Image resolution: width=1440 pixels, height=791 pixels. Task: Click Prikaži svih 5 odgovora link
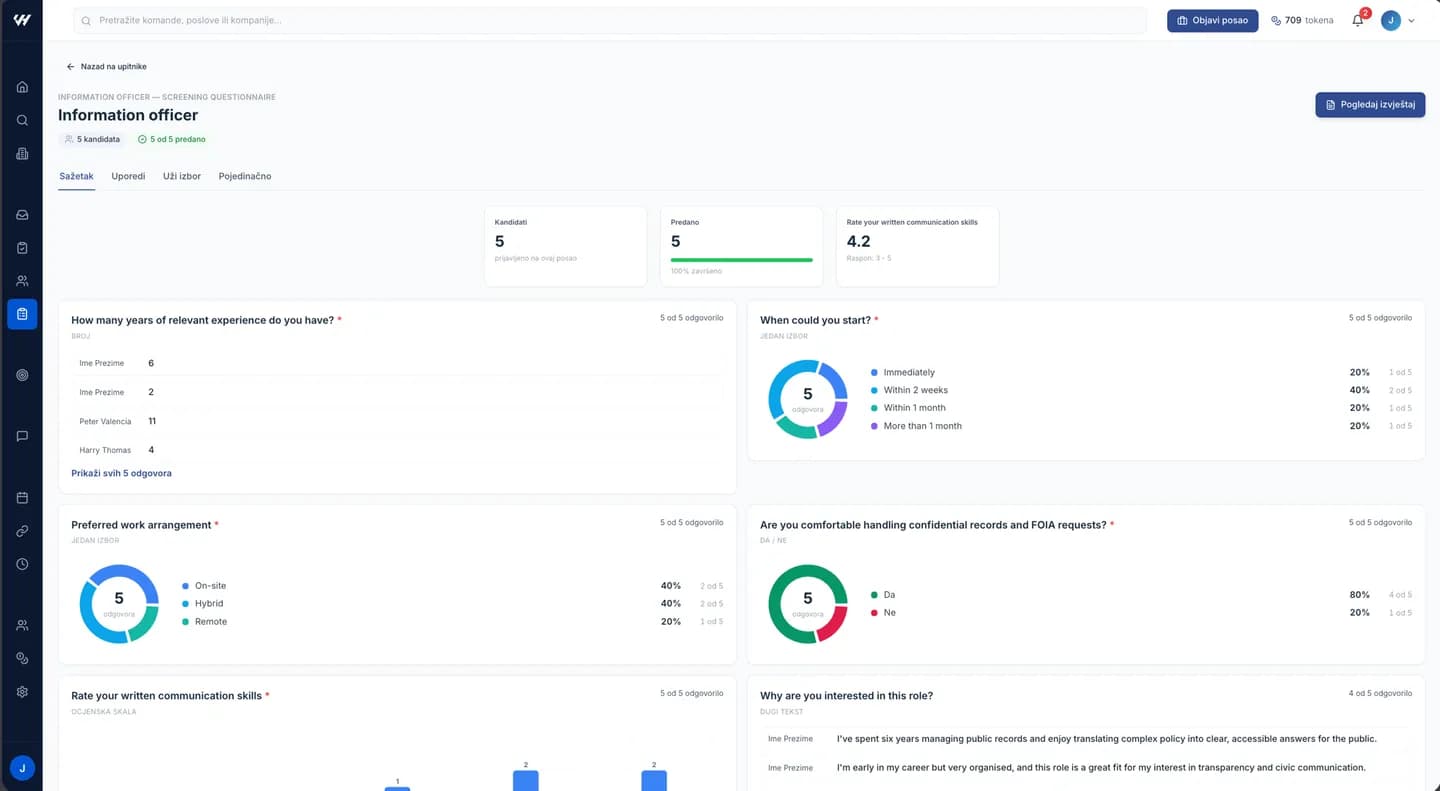click(121, 473)
